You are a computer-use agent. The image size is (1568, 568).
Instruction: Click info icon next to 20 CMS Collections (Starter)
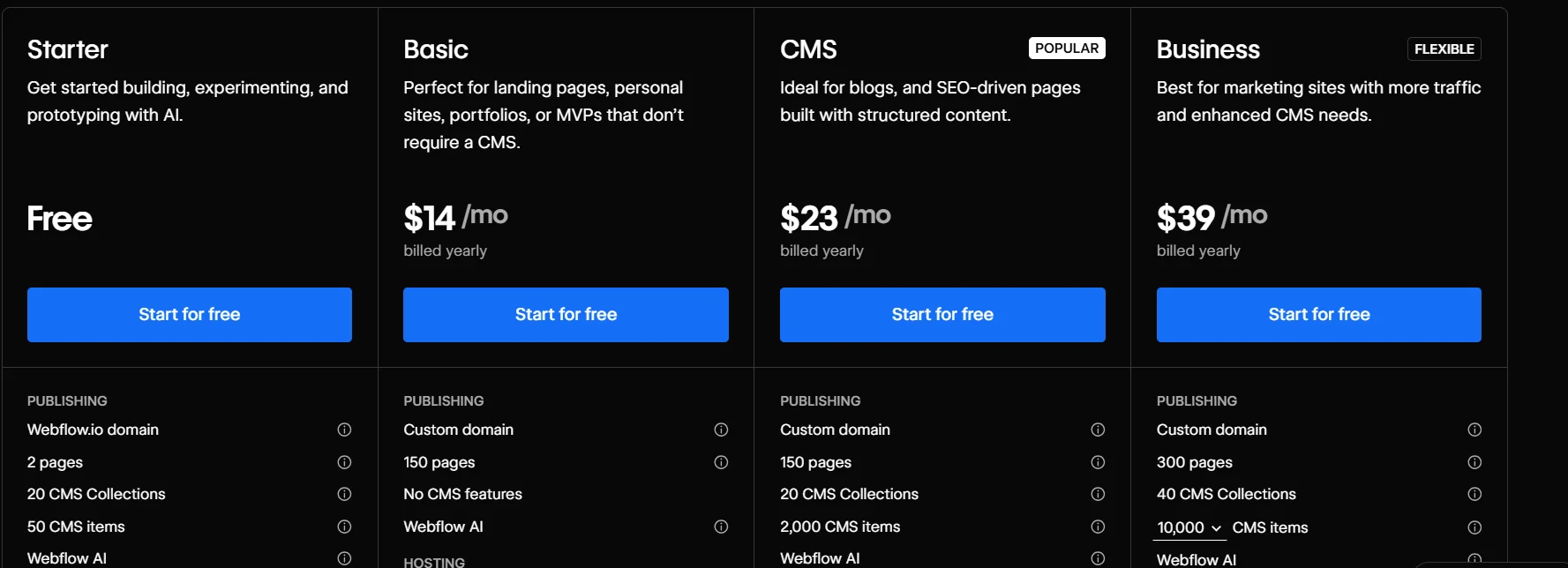[344, 494]
